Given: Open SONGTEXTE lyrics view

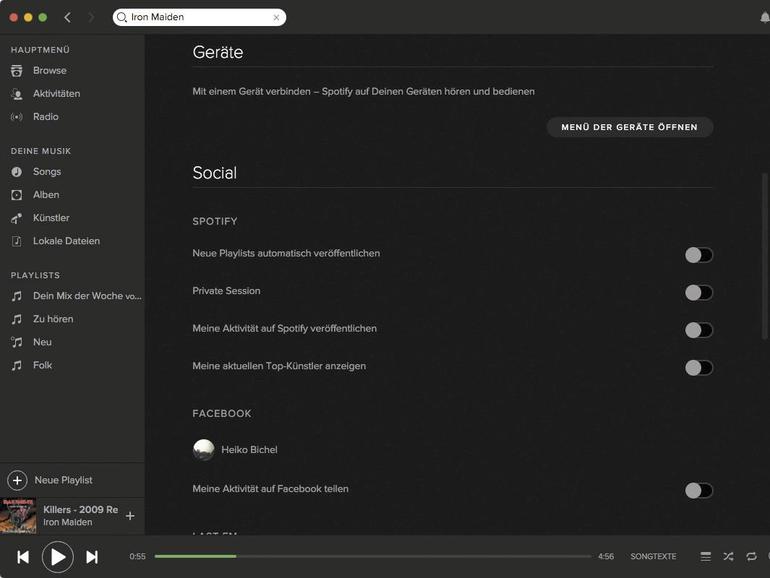Looking at the screenshot, I should pyautogui.click(x=653, y=556).
